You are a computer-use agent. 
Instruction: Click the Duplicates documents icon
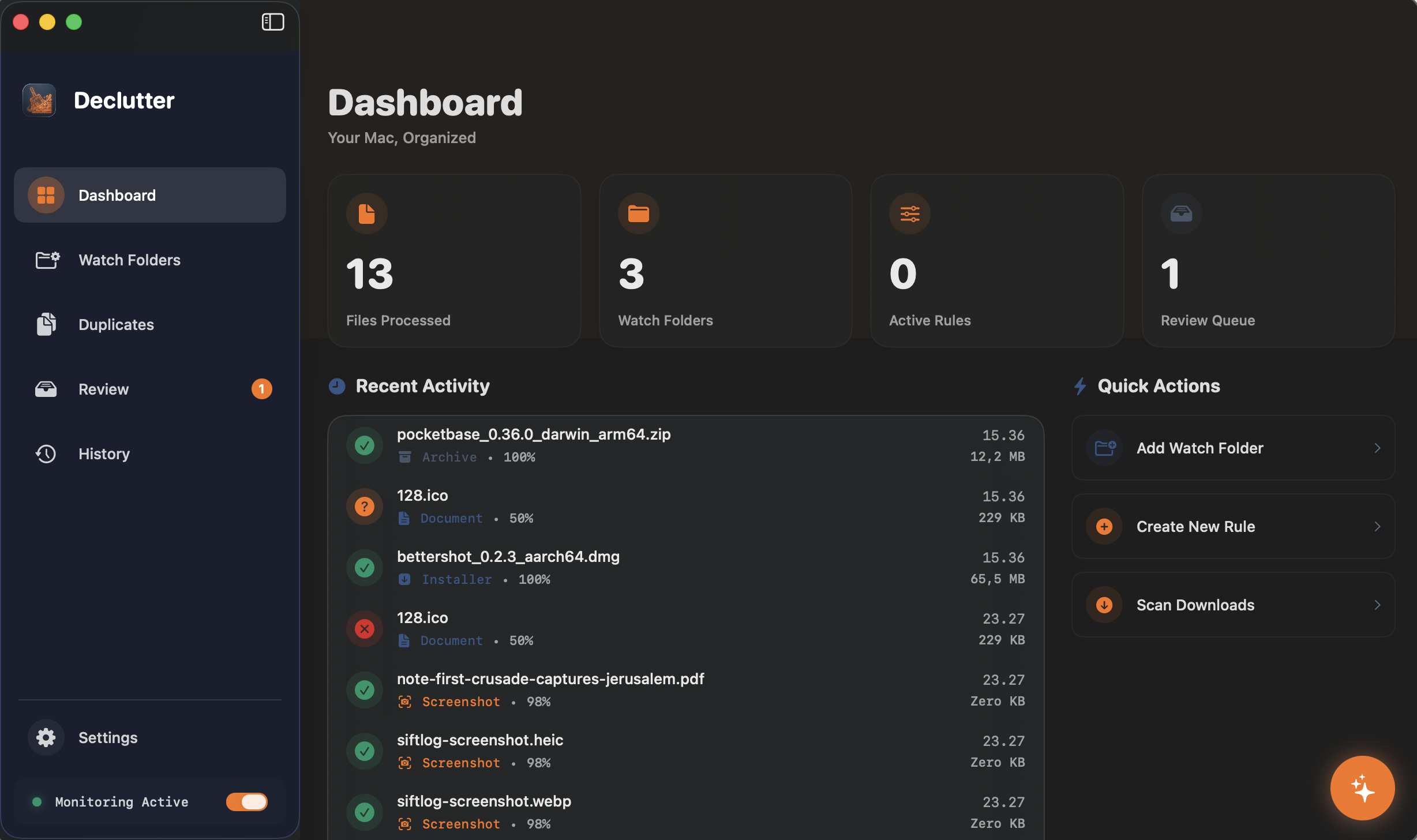46,324
